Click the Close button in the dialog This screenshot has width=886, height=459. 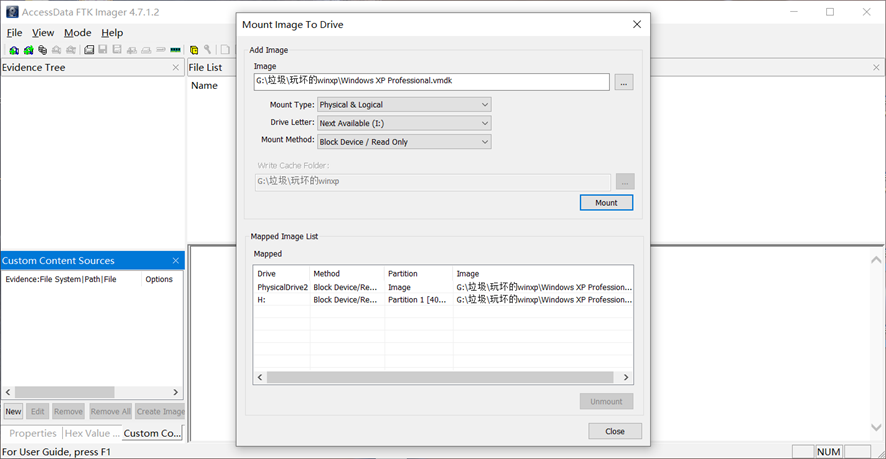614,431
